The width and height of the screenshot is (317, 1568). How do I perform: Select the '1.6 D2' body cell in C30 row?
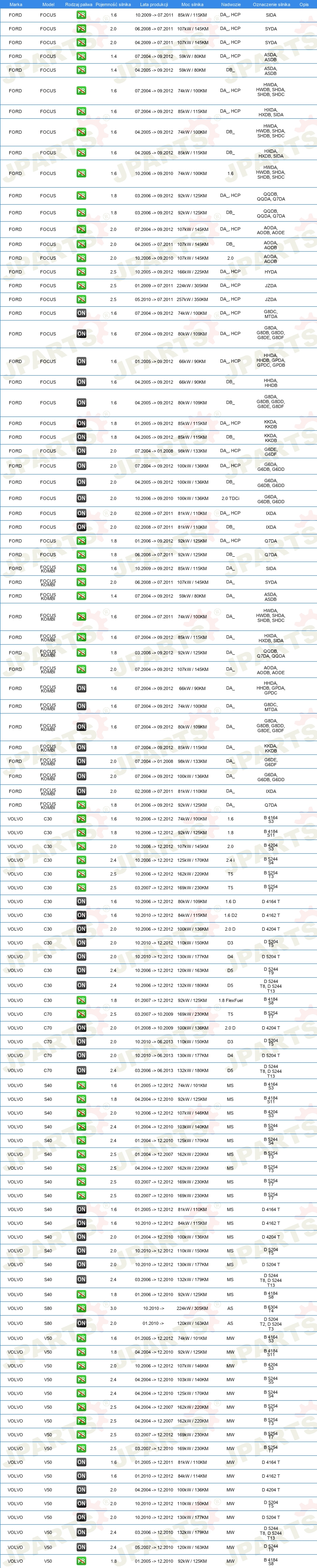230,915
